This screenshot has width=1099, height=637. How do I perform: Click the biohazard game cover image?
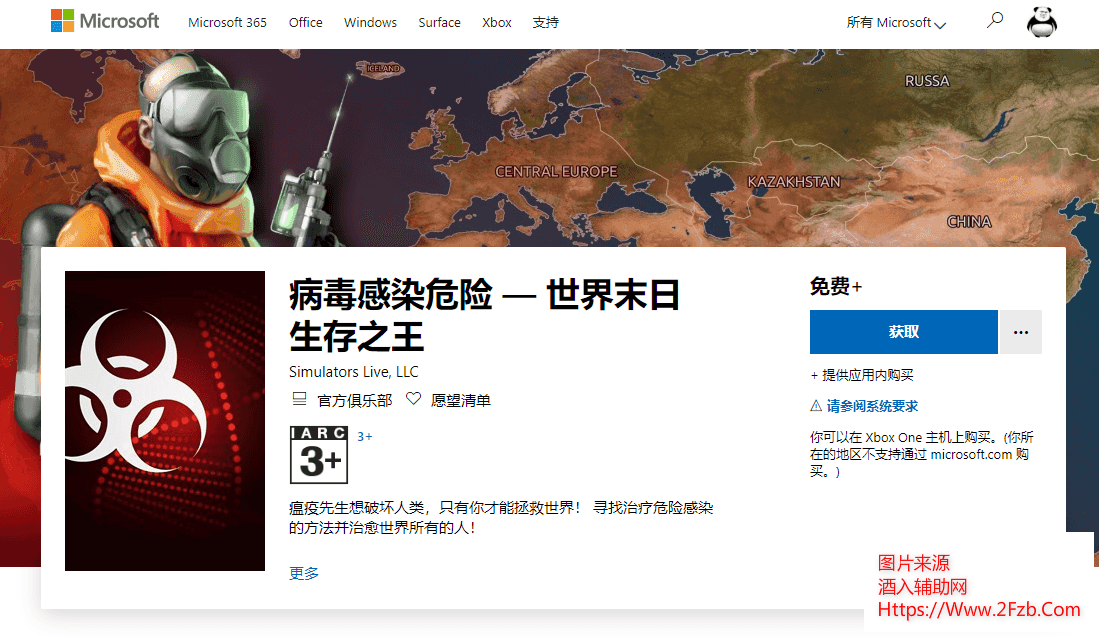(x=164, y=420)
